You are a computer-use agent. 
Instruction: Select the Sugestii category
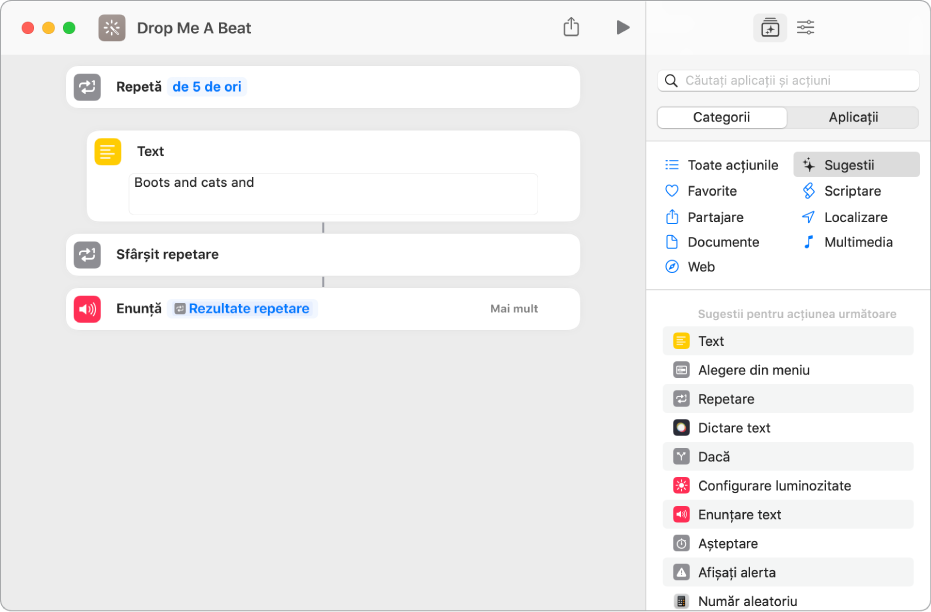click(856, 165)
